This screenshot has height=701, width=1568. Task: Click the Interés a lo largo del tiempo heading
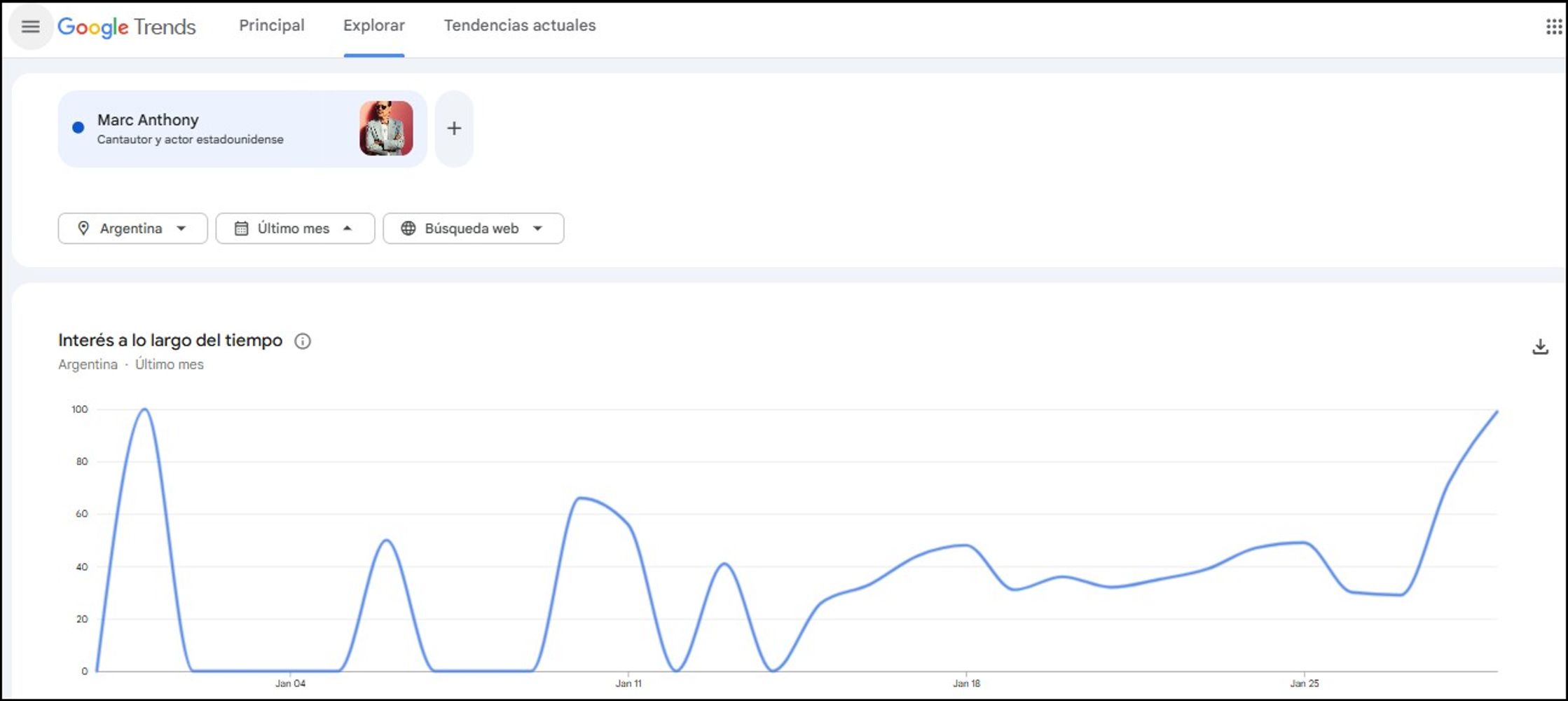(x=170, y=341)
